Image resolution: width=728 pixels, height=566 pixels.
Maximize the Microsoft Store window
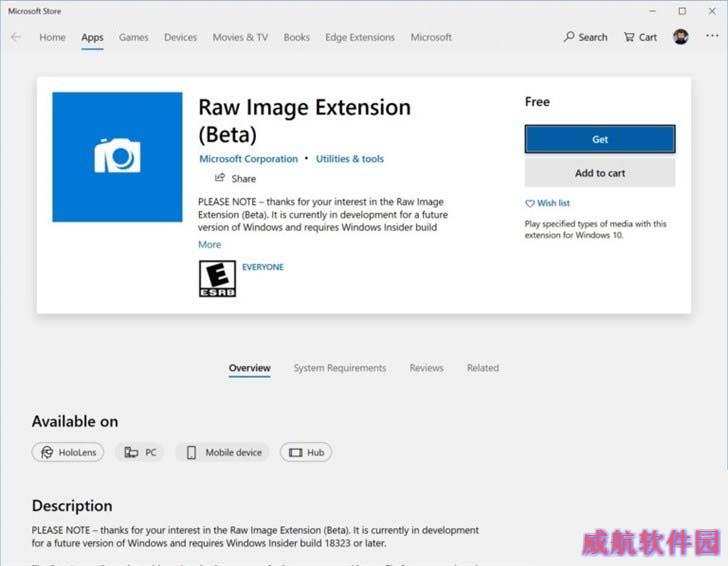coord(682,11)
